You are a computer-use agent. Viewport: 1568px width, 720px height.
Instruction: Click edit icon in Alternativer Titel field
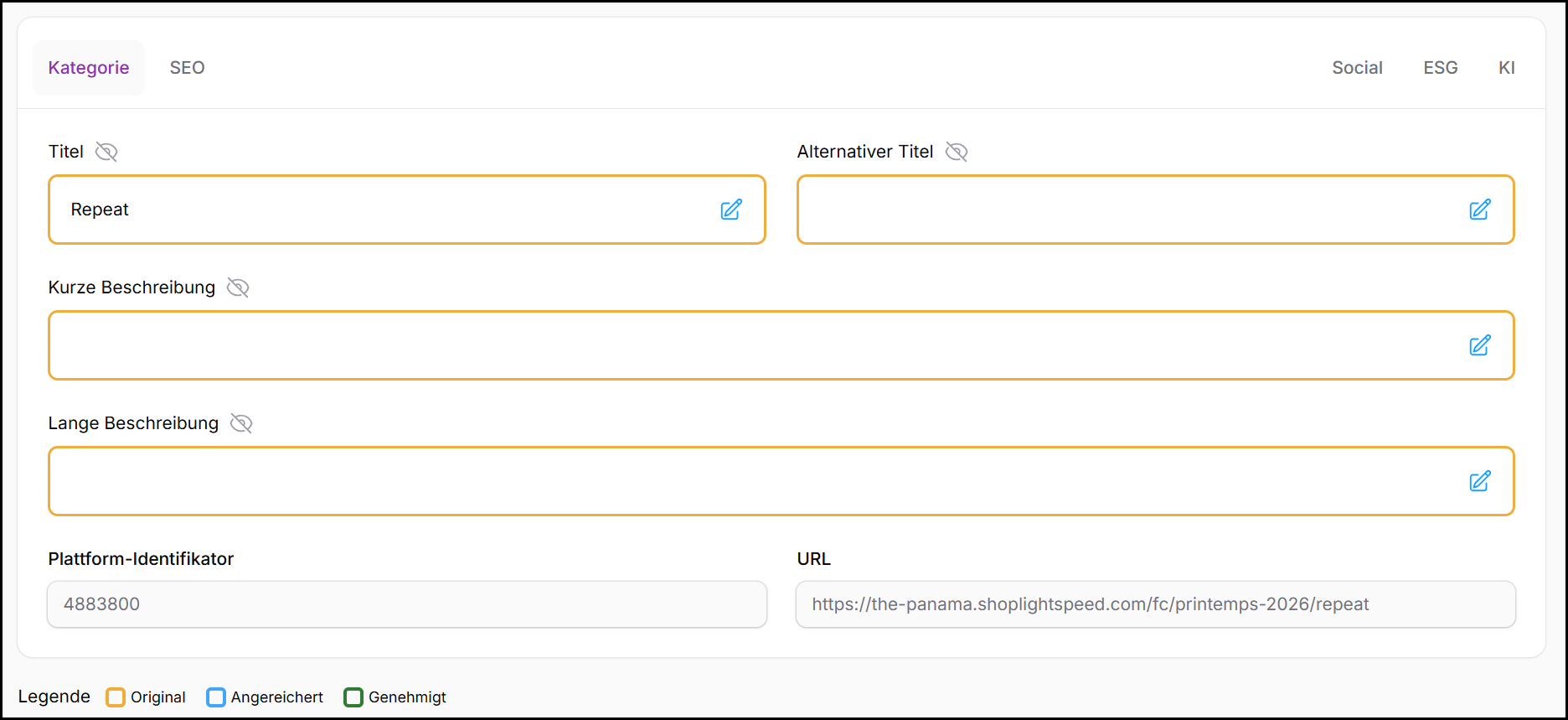click(x=1479, y=210)
